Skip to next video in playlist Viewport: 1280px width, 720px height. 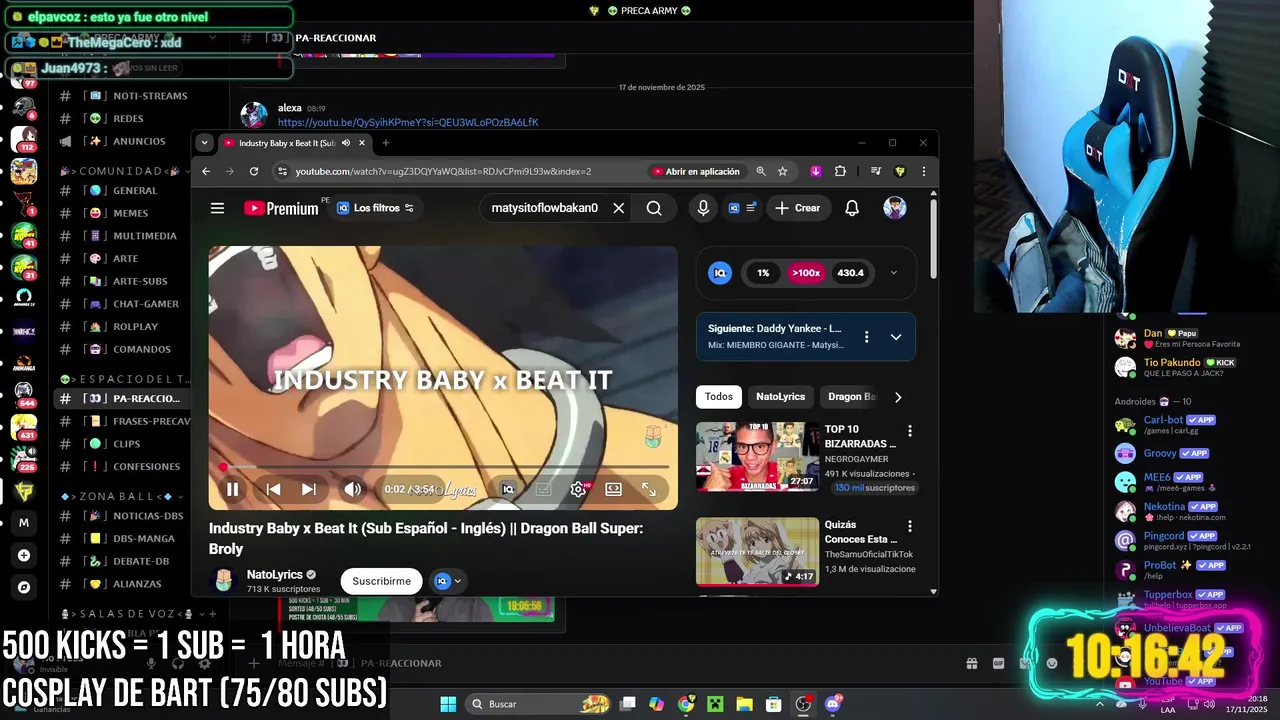309,489
